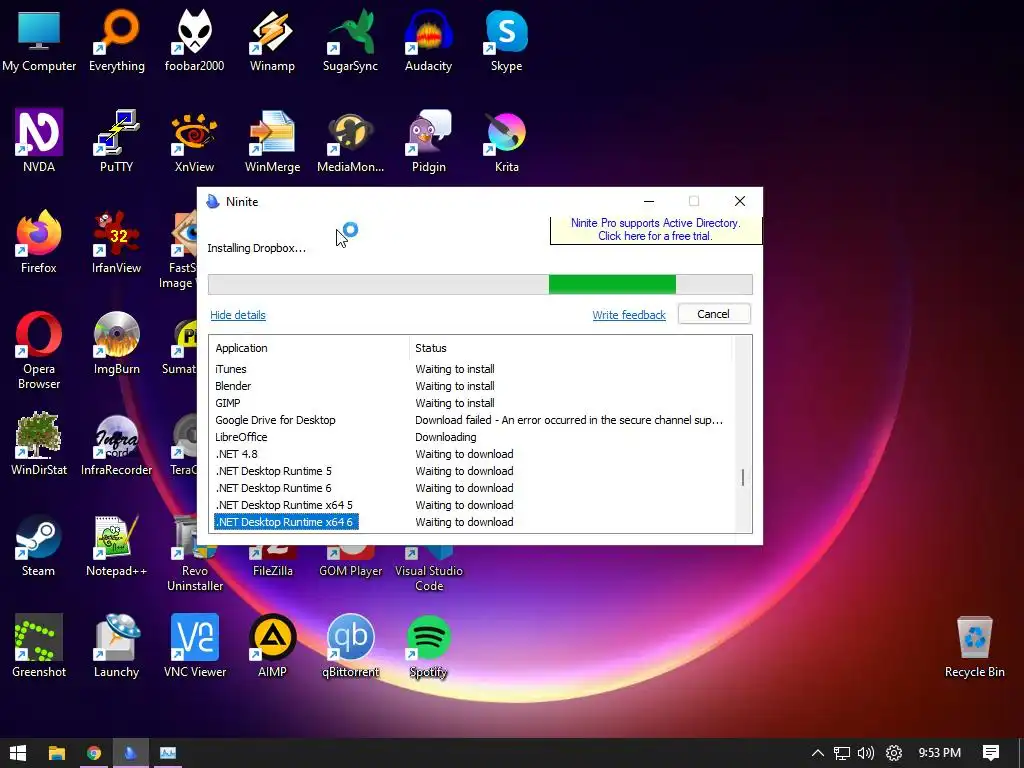Click the IrfanView desktop icon
The width and height of the screenshot is (1024, 768).
pos(116,242)
